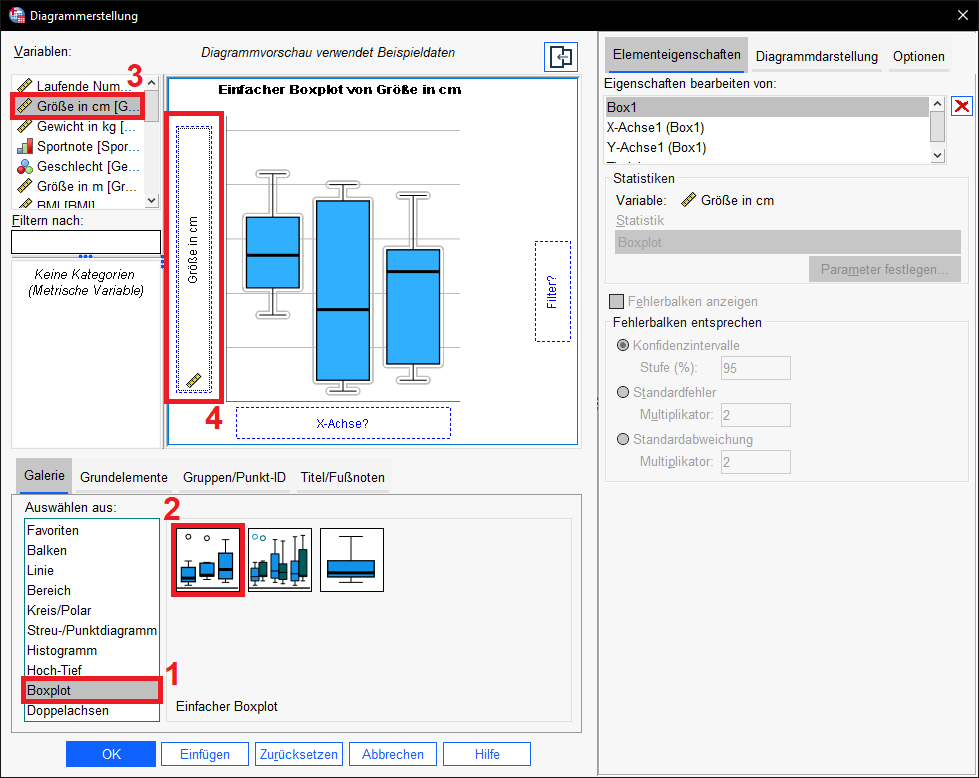Click the Größe in cm Y-axis label

click(193, 250)
